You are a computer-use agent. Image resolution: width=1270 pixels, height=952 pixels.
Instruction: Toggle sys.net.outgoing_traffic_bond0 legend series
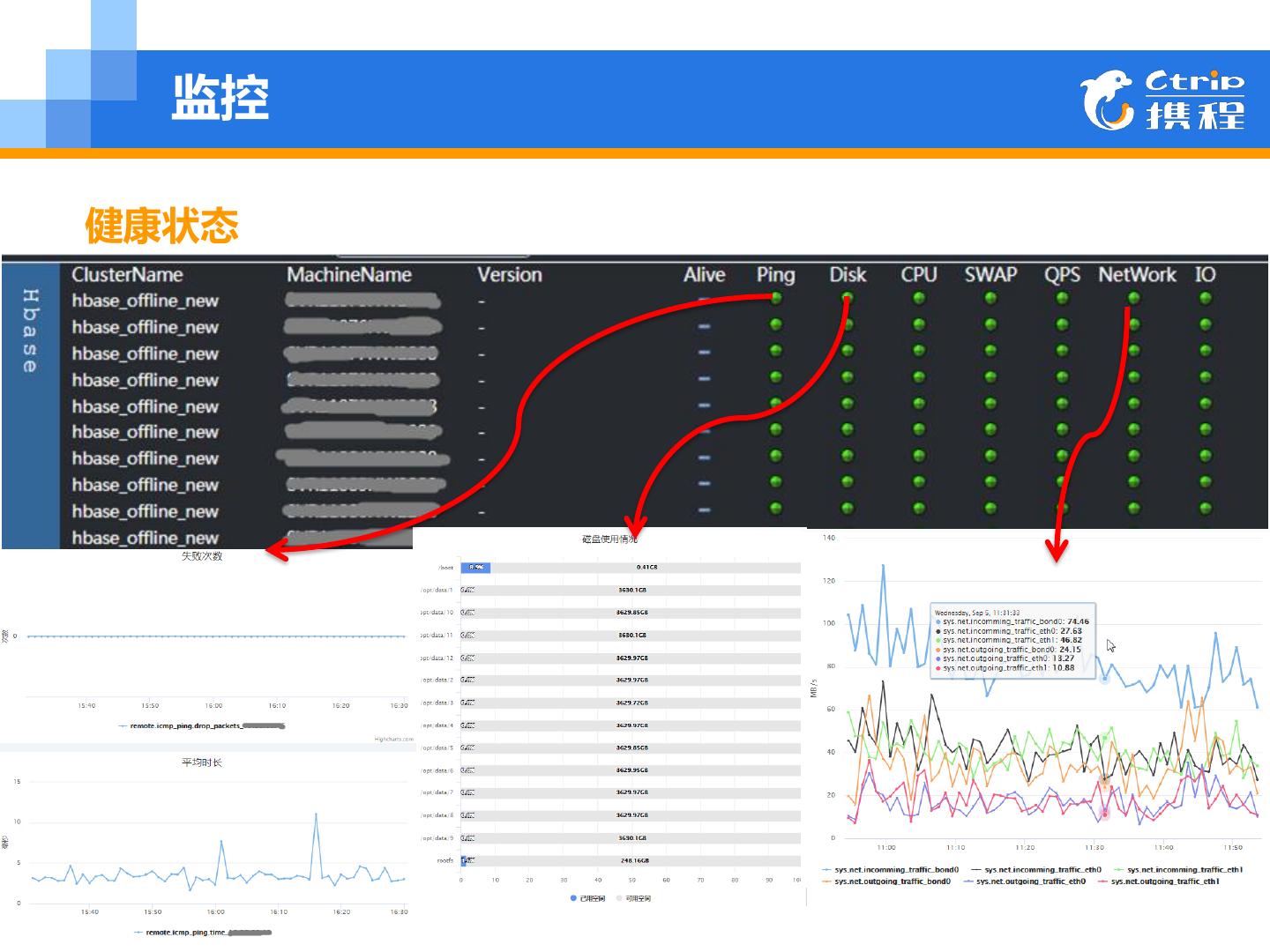885,881
